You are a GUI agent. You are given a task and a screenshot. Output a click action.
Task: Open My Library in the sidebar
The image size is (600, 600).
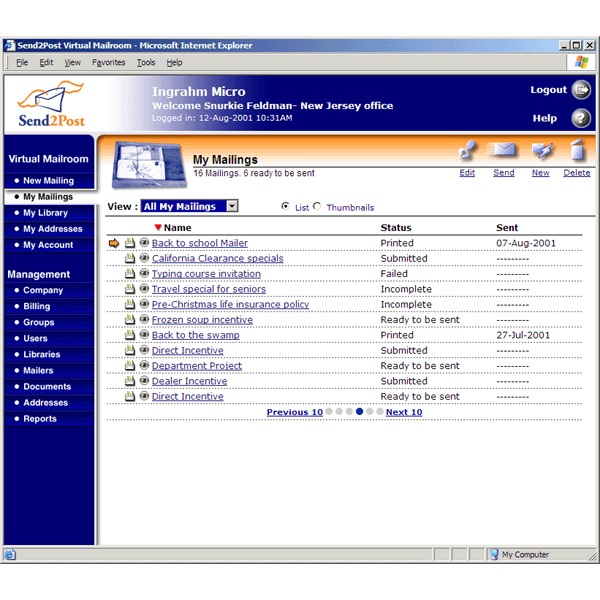pyautogui.click(x=46, y=213)
